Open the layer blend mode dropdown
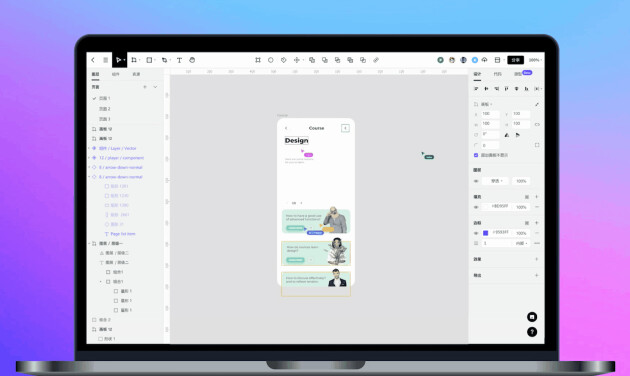 coord(496,181)
